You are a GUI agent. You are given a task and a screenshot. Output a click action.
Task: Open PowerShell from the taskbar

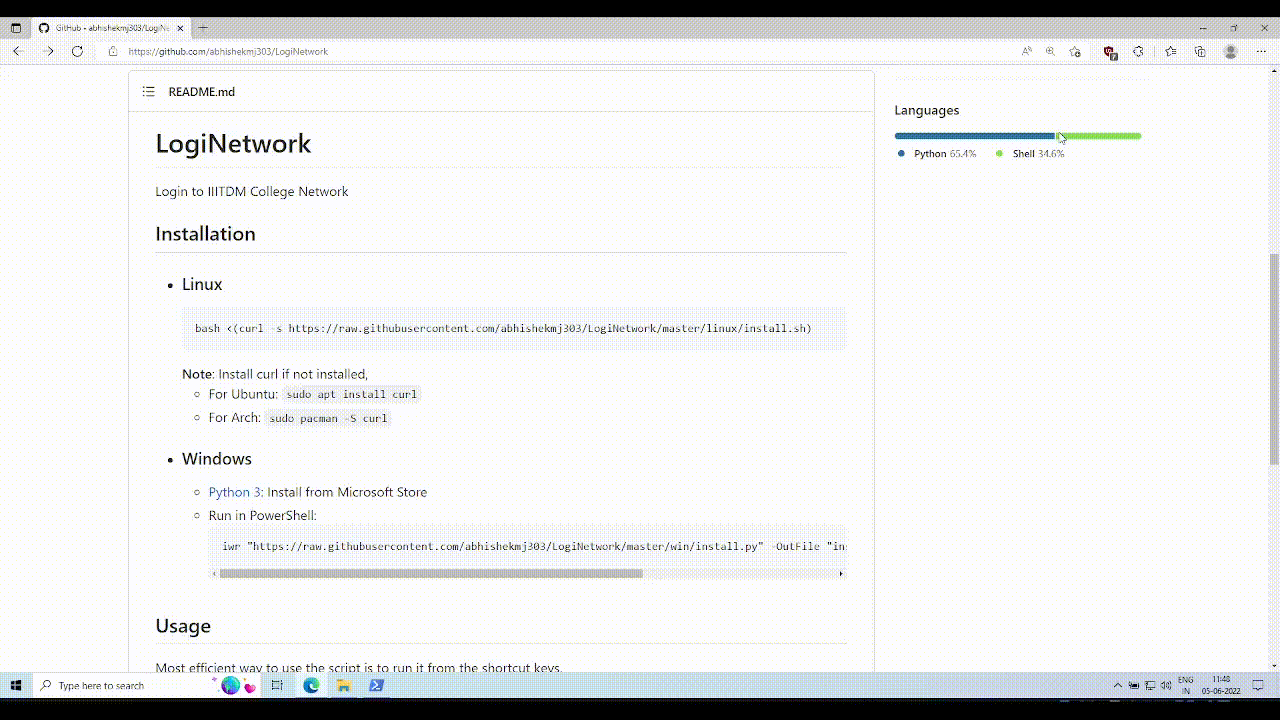(376, 685)
